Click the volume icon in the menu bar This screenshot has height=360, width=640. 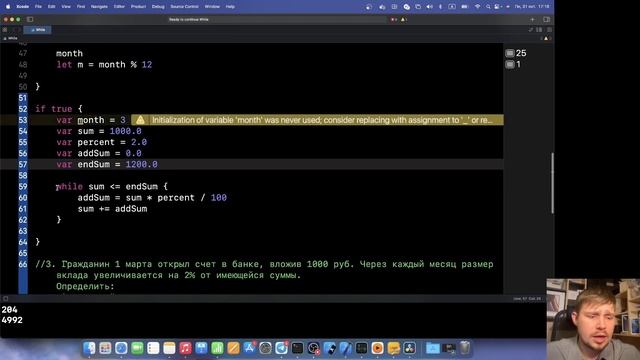pyautogui.click(x=429, y=7)
